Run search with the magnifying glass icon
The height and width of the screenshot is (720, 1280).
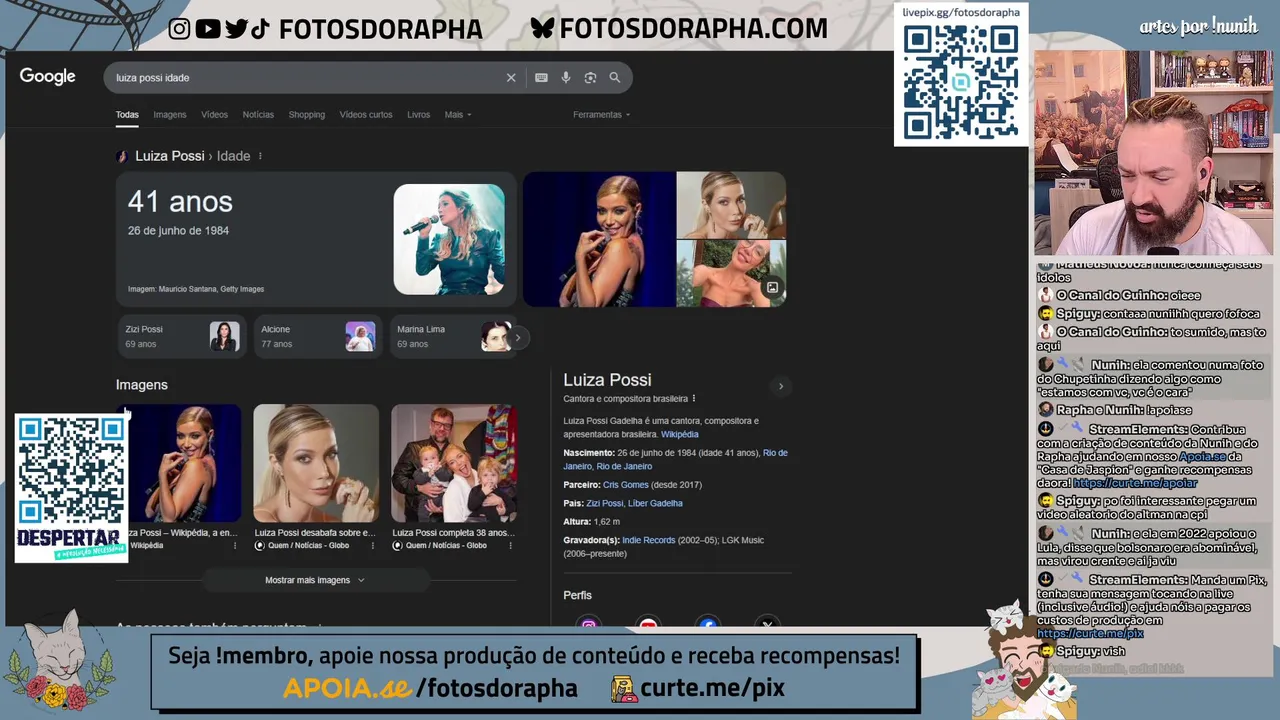click(x=615, y=78)
